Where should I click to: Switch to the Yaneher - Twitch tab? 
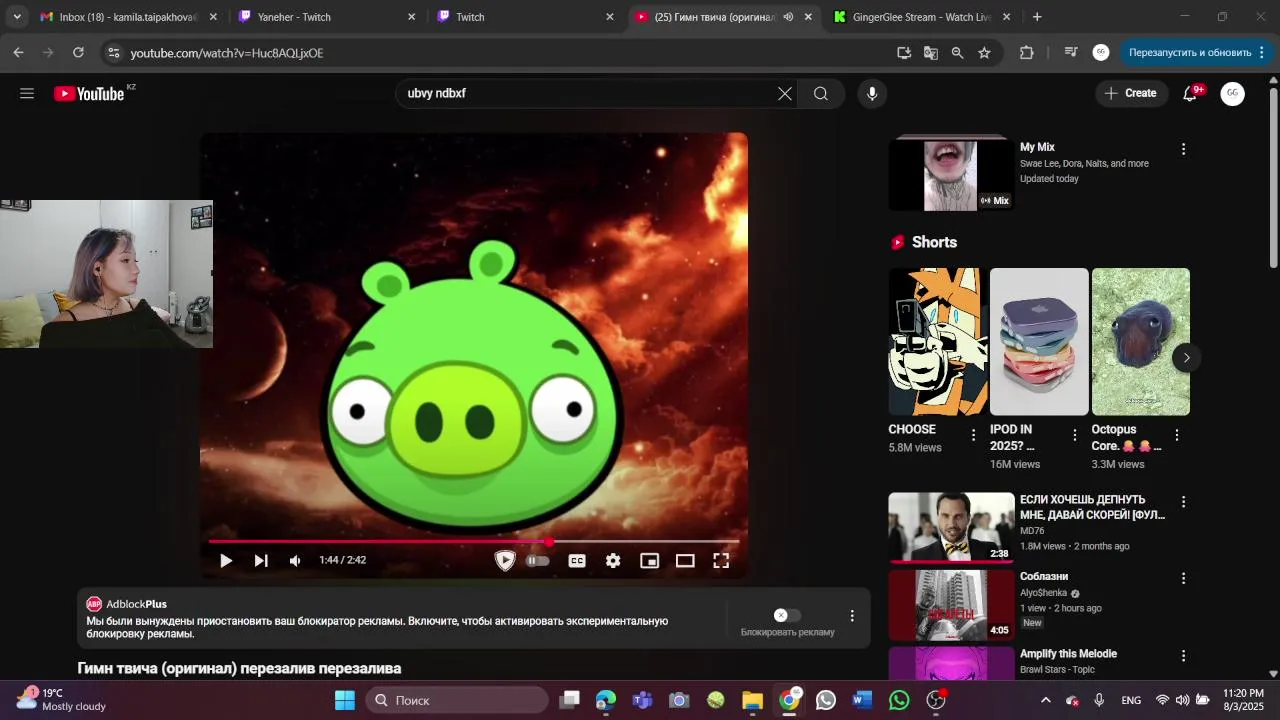328,17
